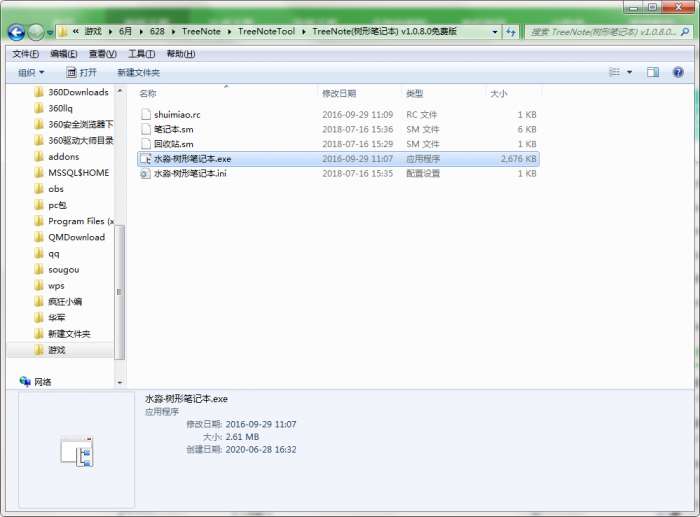The width and height of the screenshot is (700, 517).
Task: Click the Program Files (x folder icon
Action: [39, 221]
